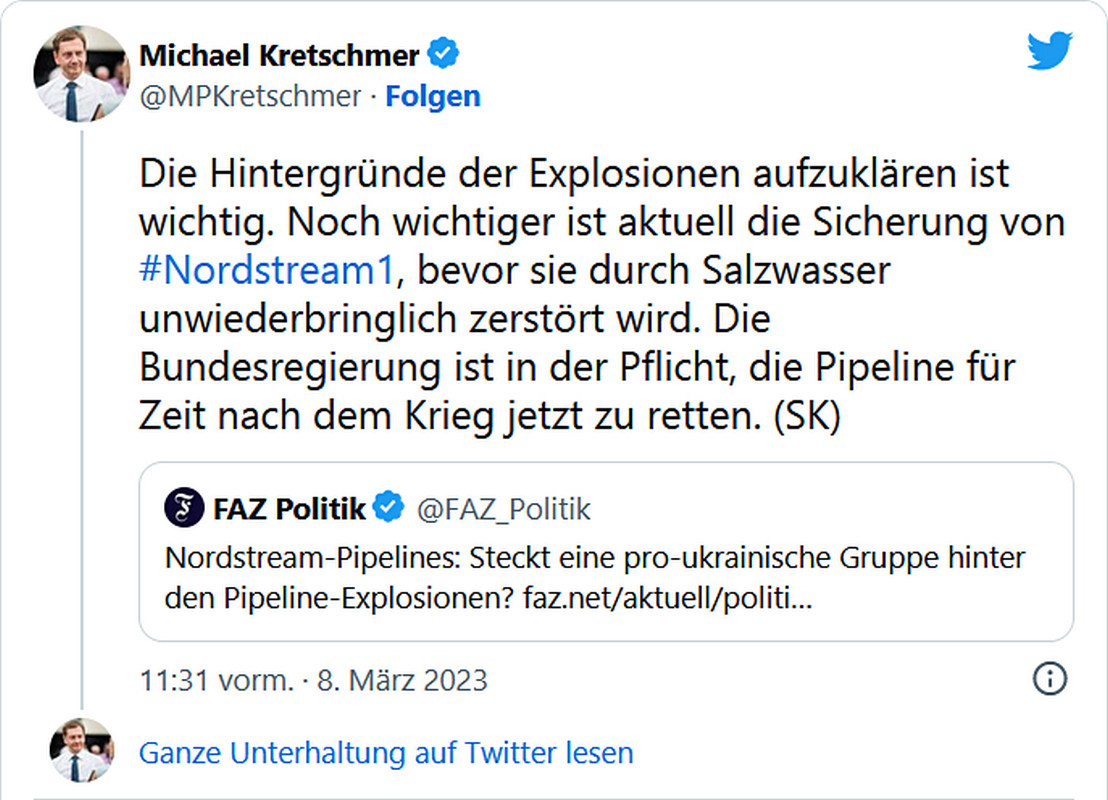Click the Folgen link
The image size is (1108, 800).
tap(433, 96)
